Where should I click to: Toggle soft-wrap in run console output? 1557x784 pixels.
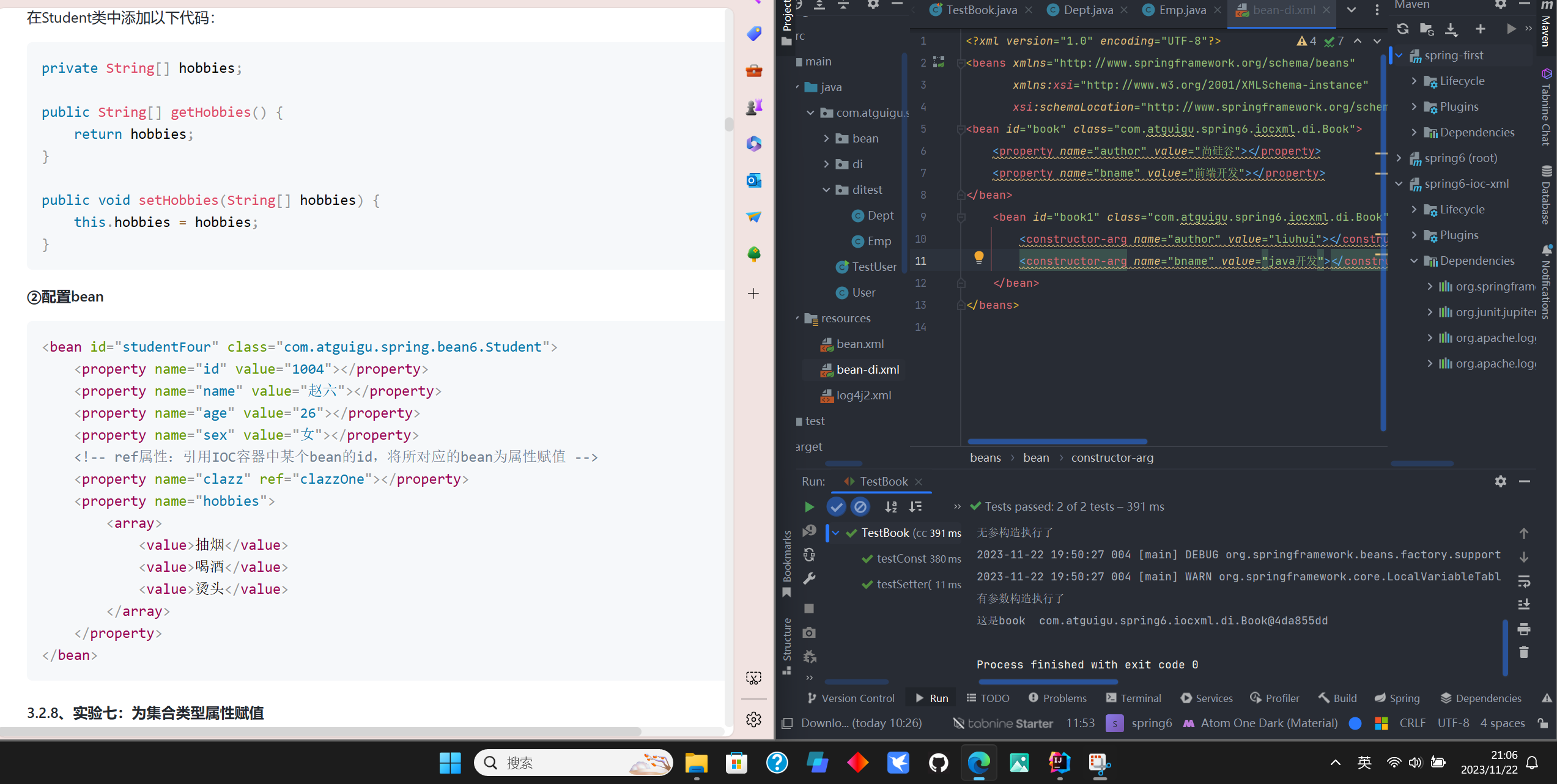1524,581
